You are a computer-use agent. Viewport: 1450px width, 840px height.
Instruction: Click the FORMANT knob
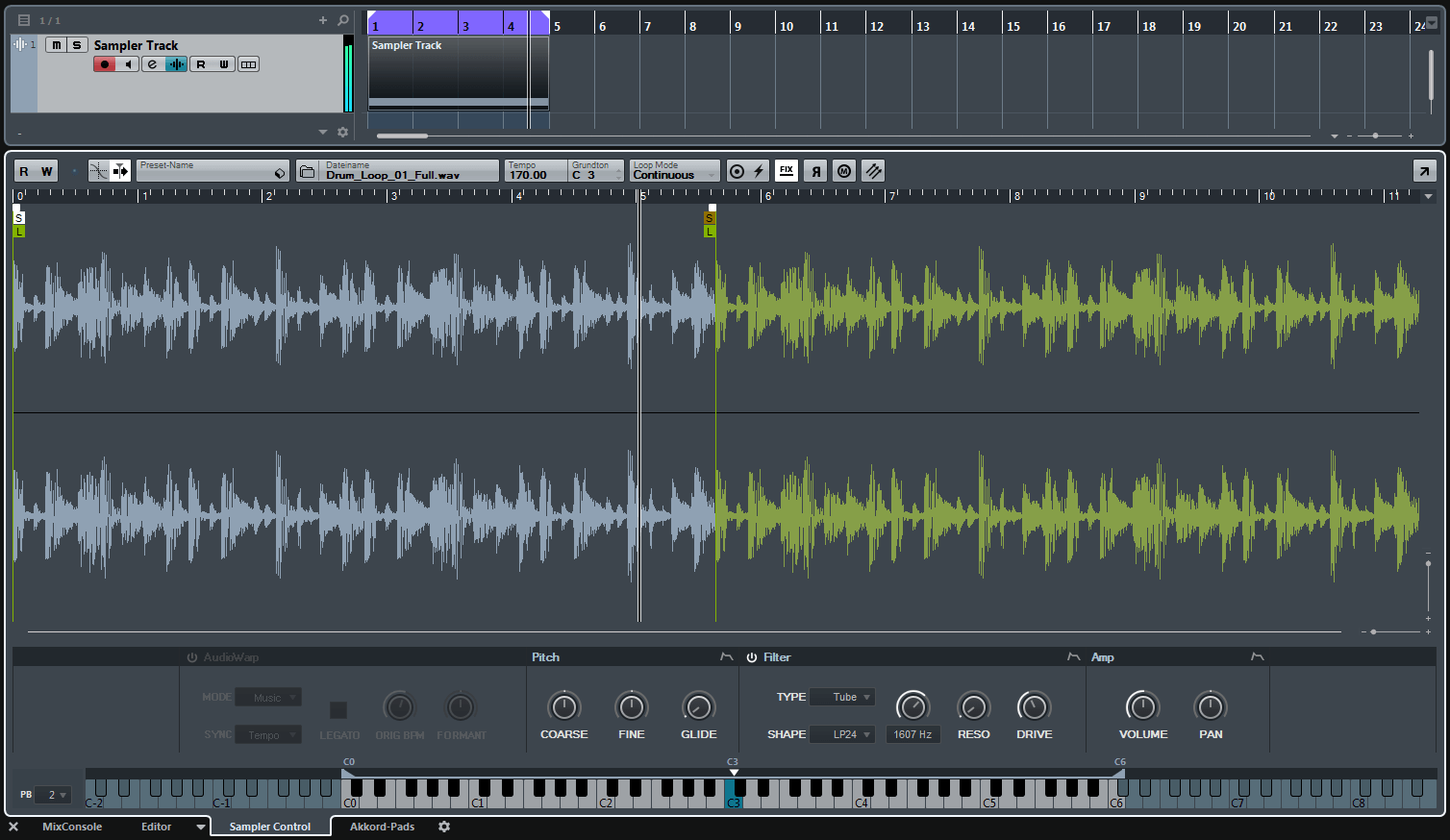click(x=461, y=707)
